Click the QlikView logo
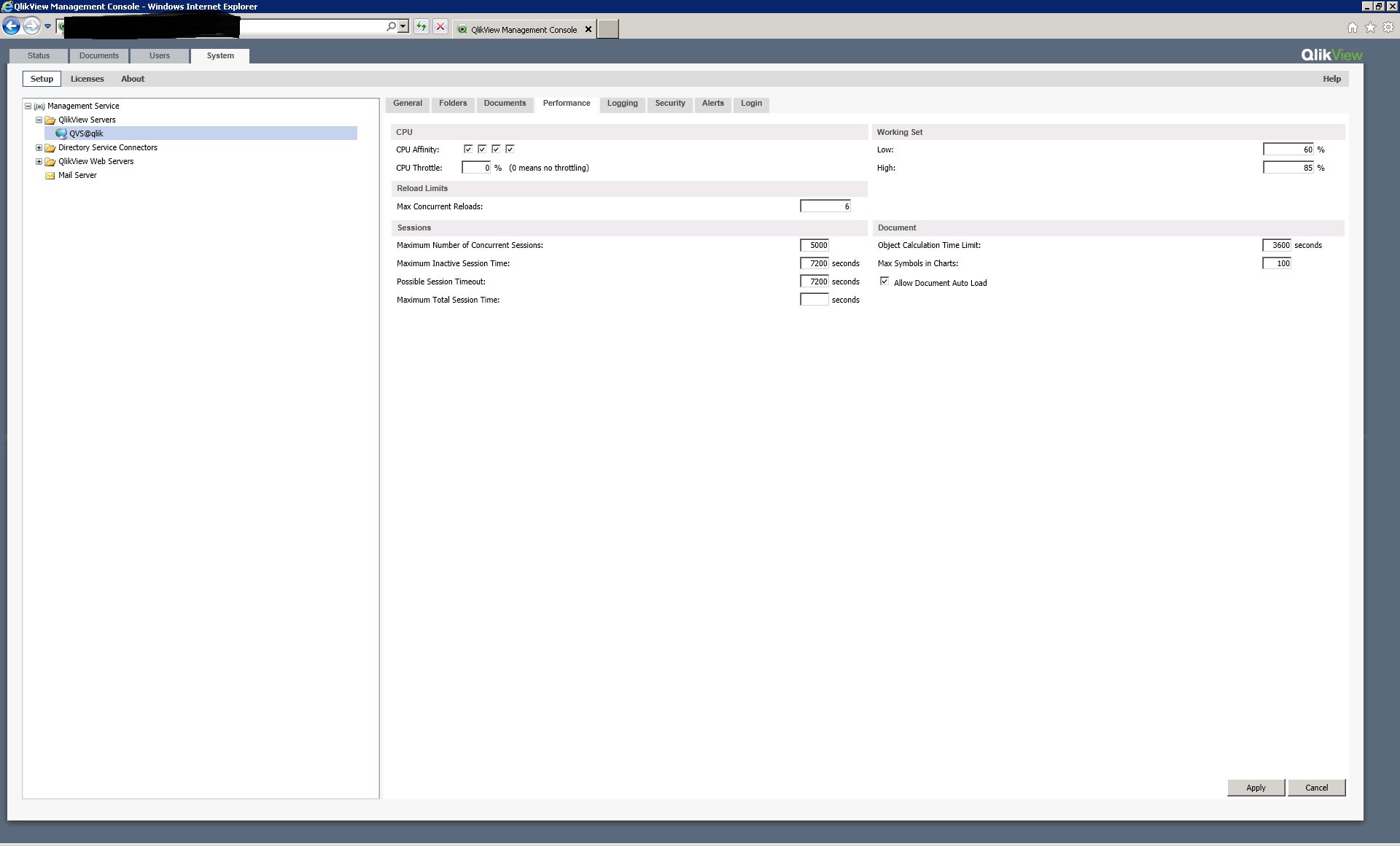Image resolution: width=1400 pixels, height=846 pixels. (1331, 55)
